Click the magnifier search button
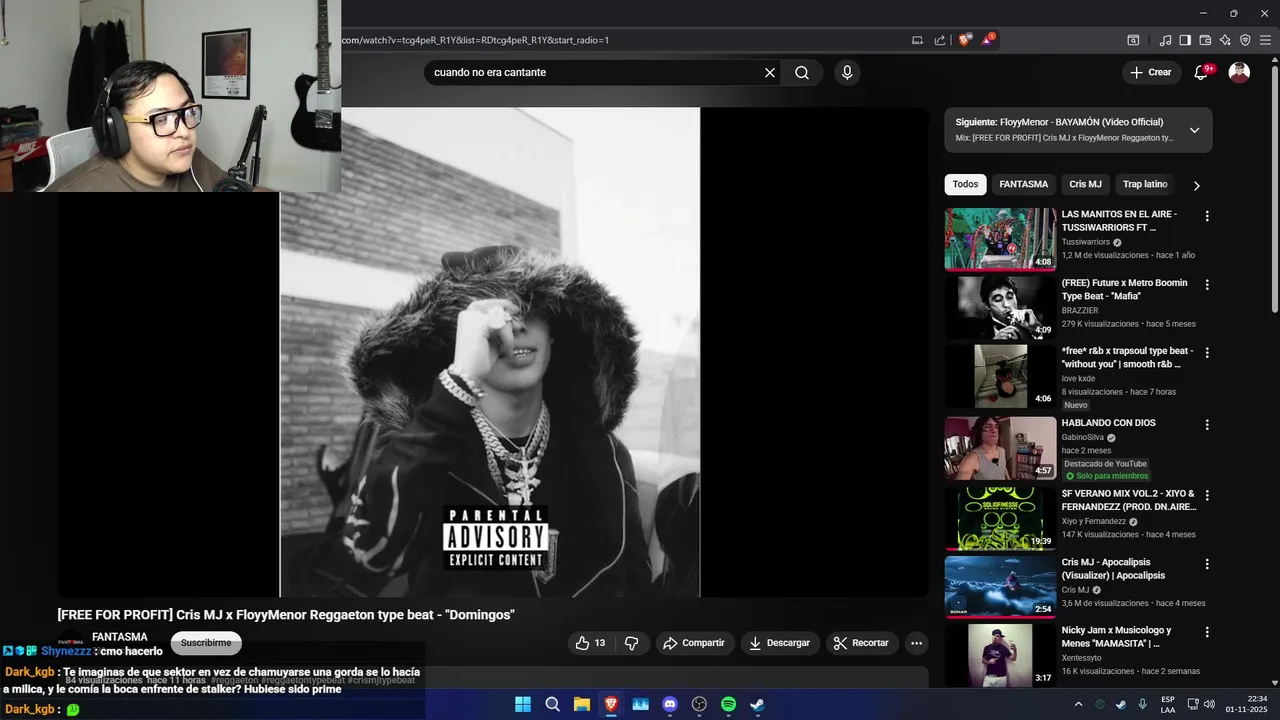 (x=802, y=72)
